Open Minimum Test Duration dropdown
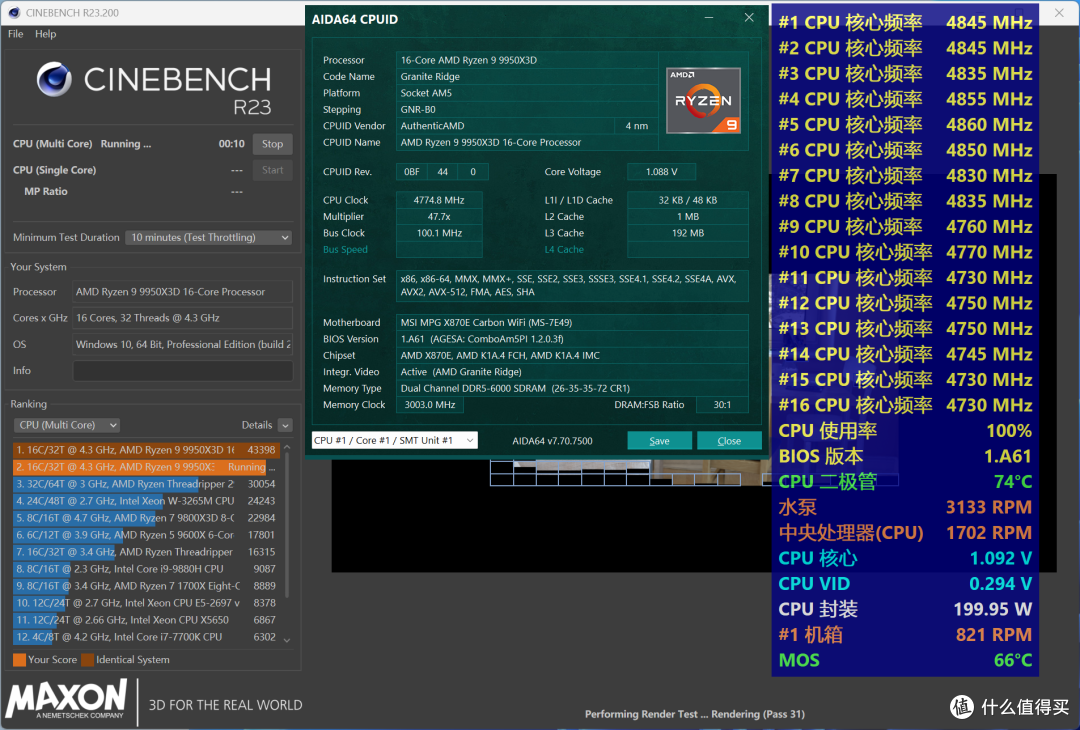 (x=209, y=238)
